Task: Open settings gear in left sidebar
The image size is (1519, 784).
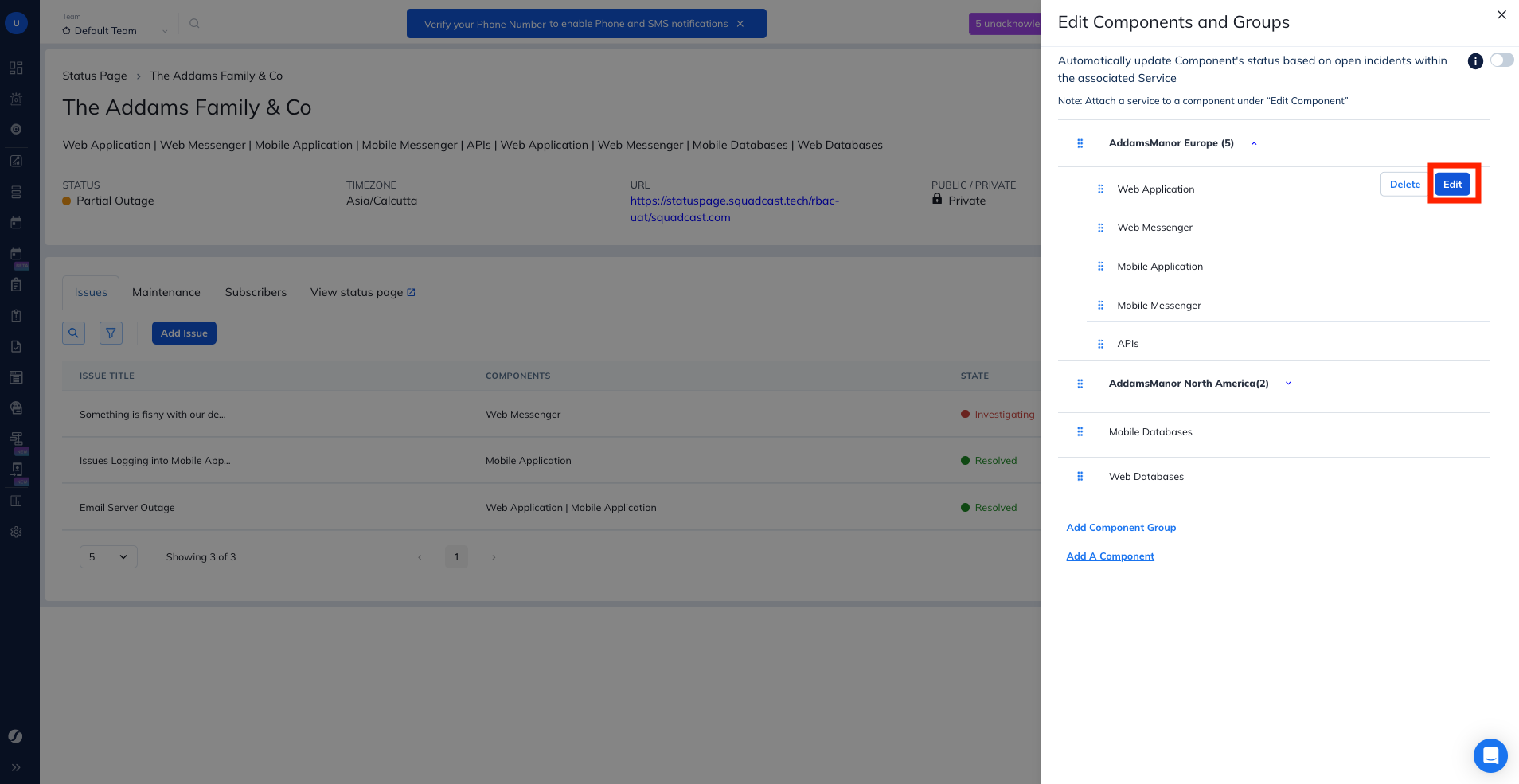Action: [x=16, y=532]
